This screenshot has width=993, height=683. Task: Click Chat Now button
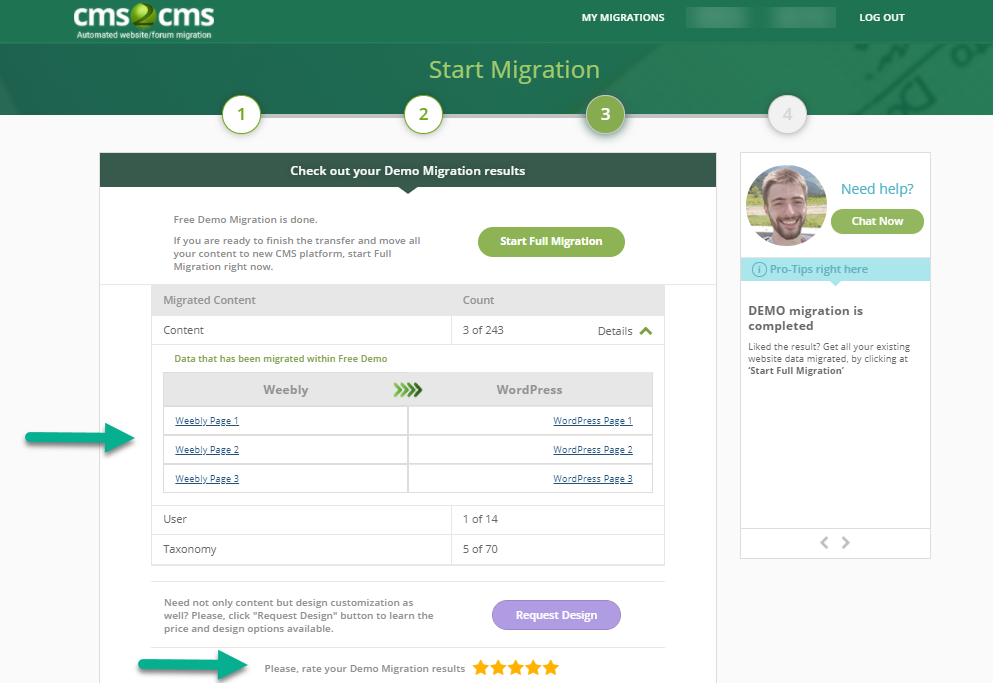point(877,221)
